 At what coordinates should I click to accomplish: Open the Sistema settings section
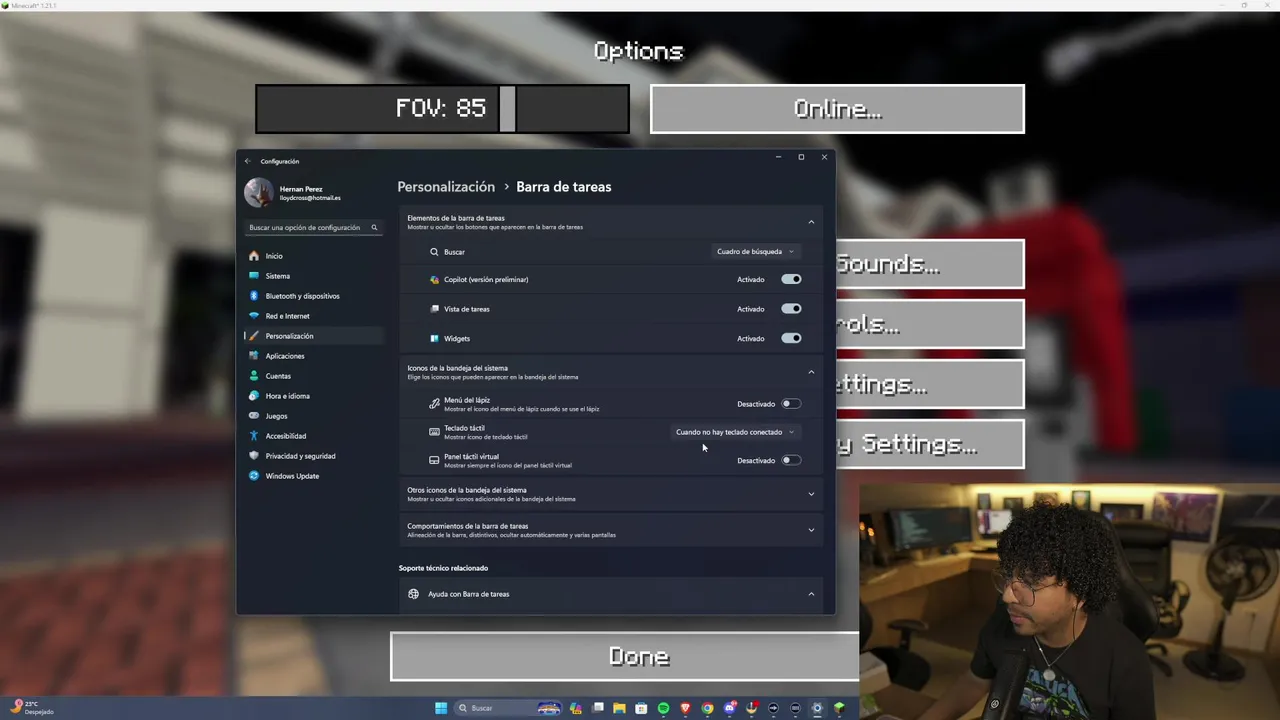[x=313, y=276]
